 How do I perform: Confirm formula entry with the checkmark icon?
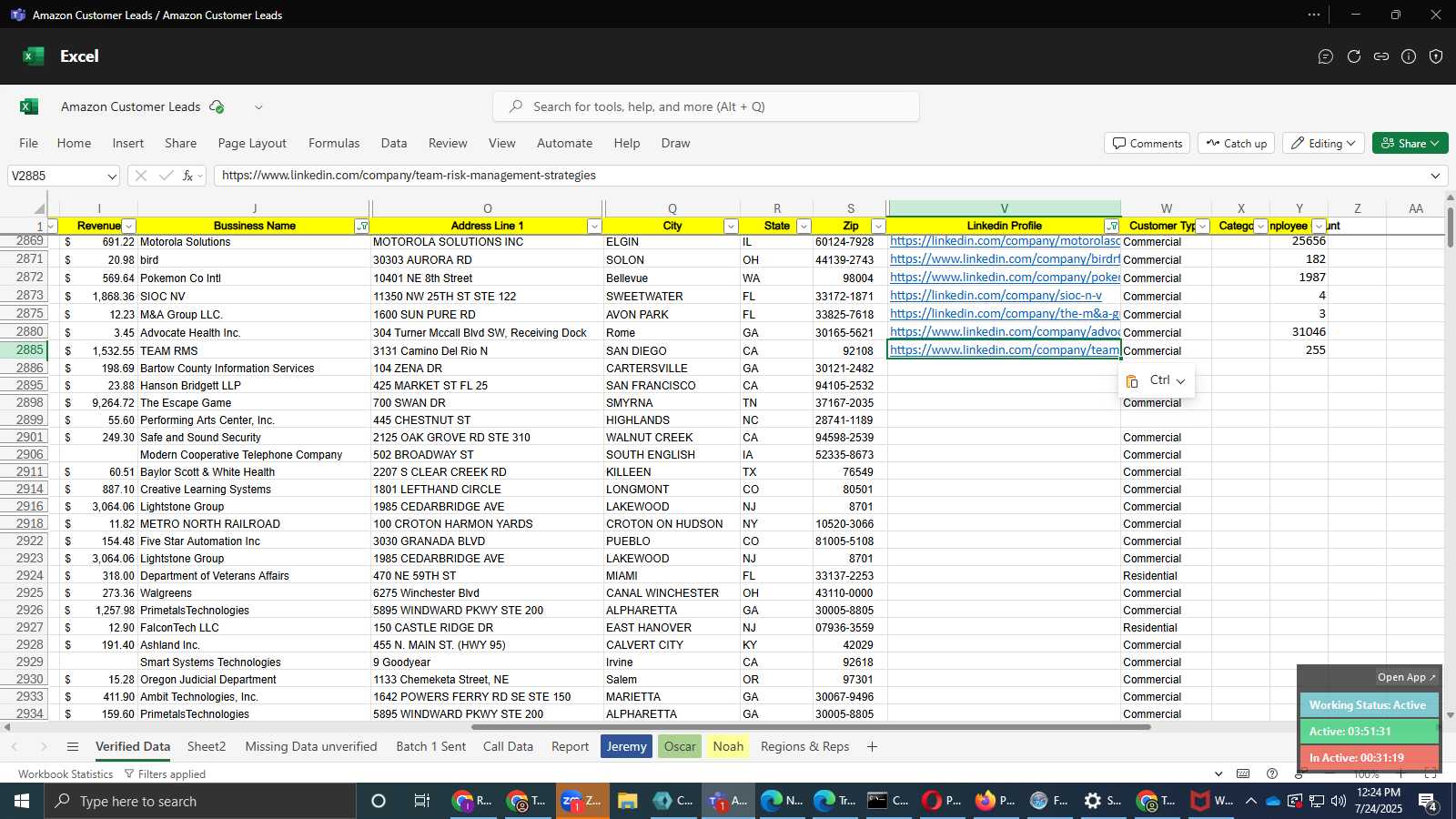click(x=166, y=176)
